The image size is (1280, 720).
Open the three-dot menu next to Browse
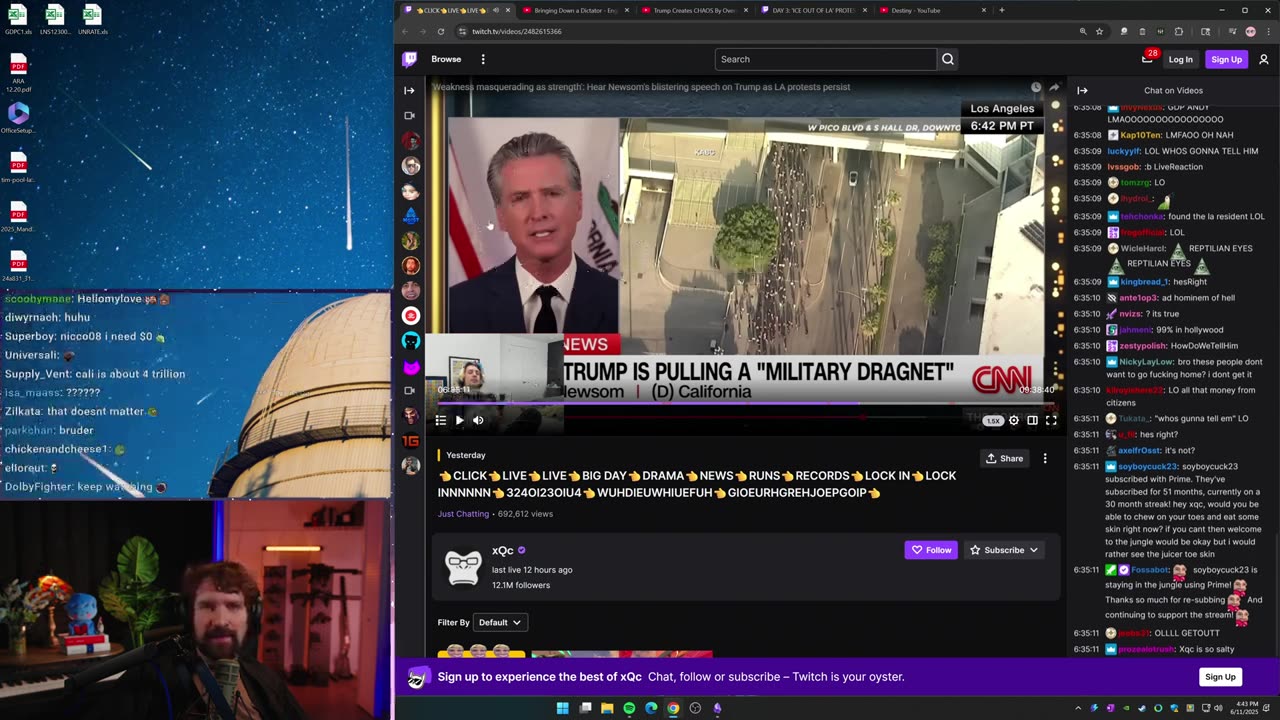[483, 59]
